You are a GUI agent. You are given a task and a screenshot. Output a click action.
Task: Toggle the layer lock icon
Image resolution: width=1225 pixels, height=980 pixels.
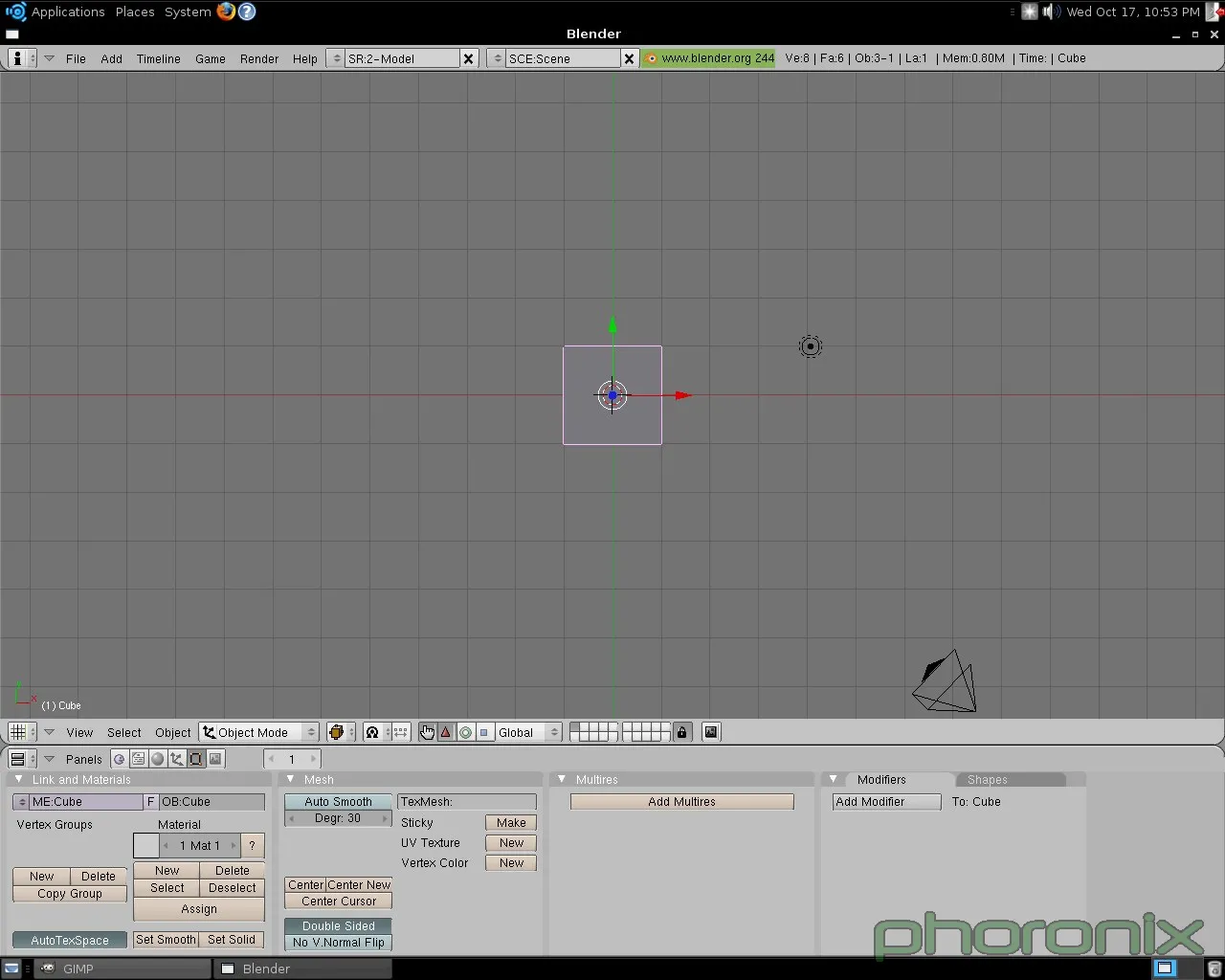click(x=681, y=732)
